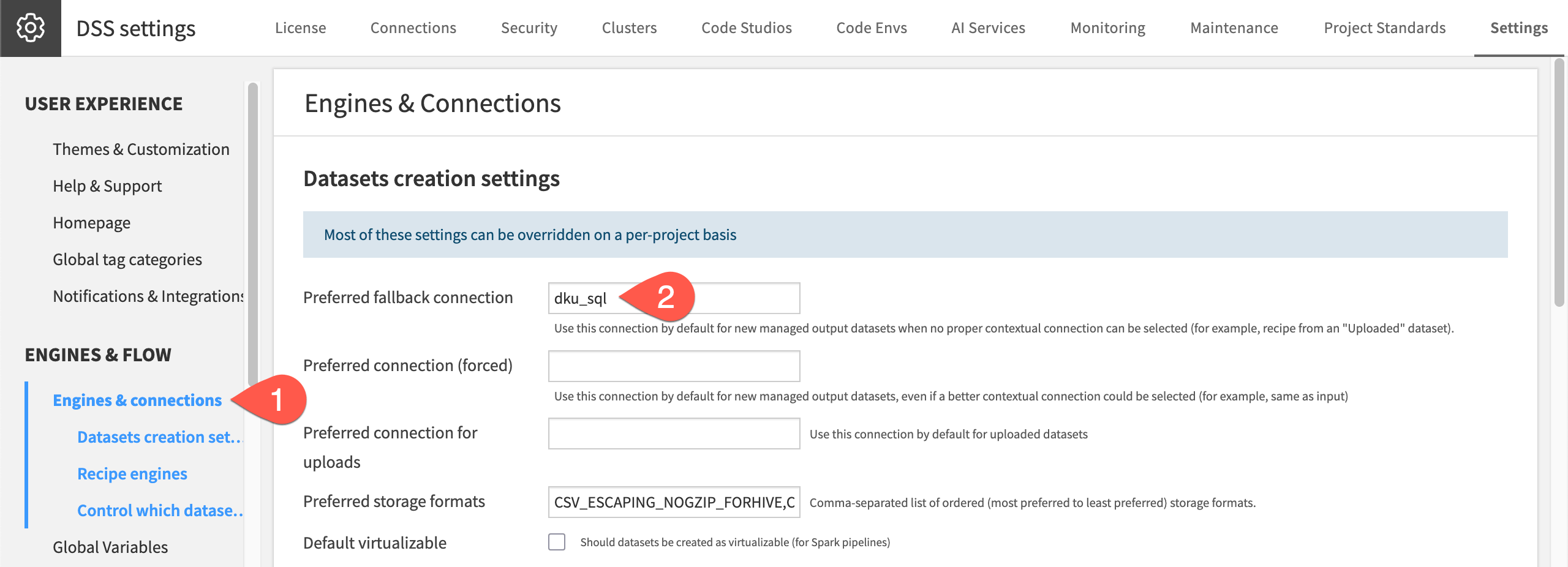Click the main page vertical scrollbar
1568x567 pixels.
1559,182
